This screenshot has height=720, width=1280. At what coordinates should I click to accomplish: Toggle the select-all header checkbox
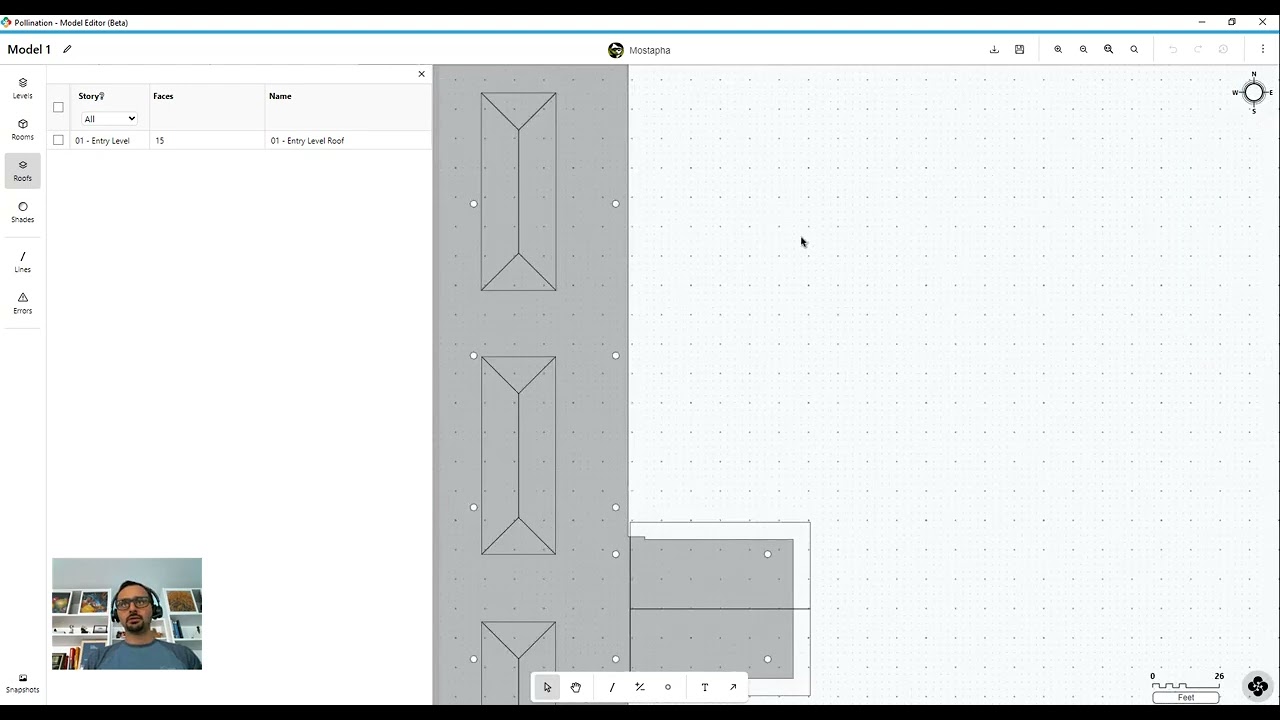(58, 107)
